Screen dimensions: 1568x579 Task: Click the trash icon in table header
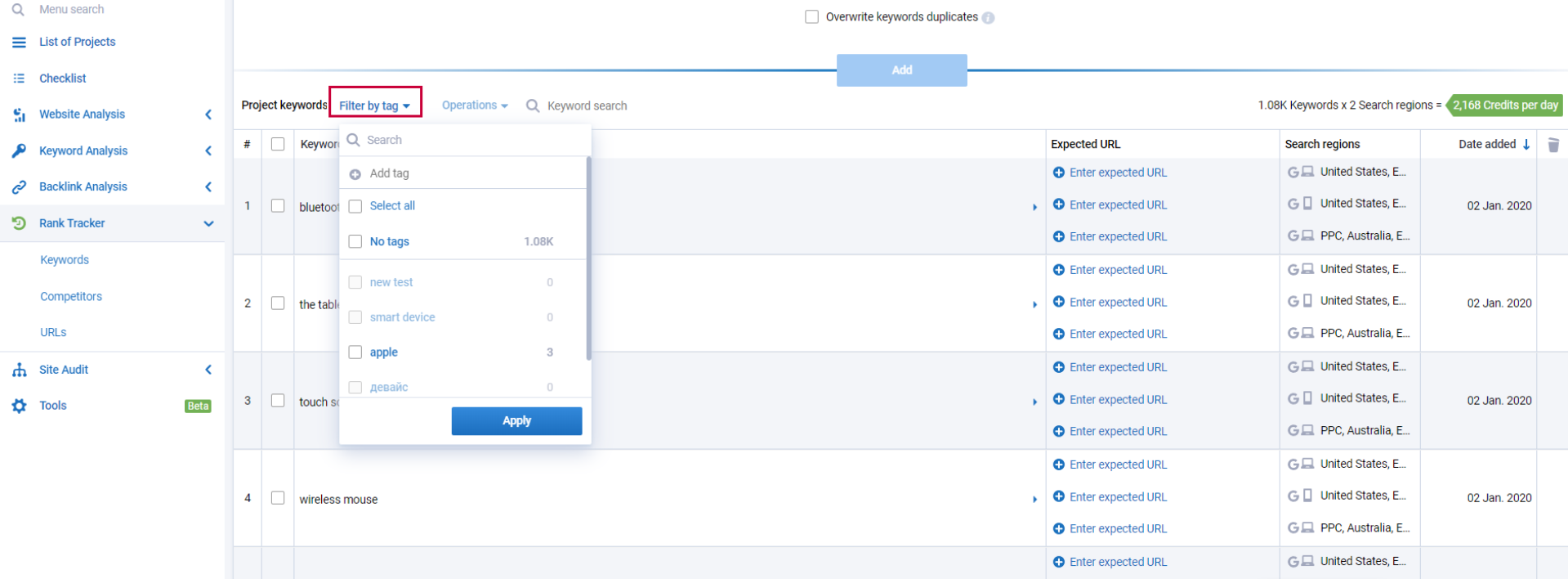1553,145
